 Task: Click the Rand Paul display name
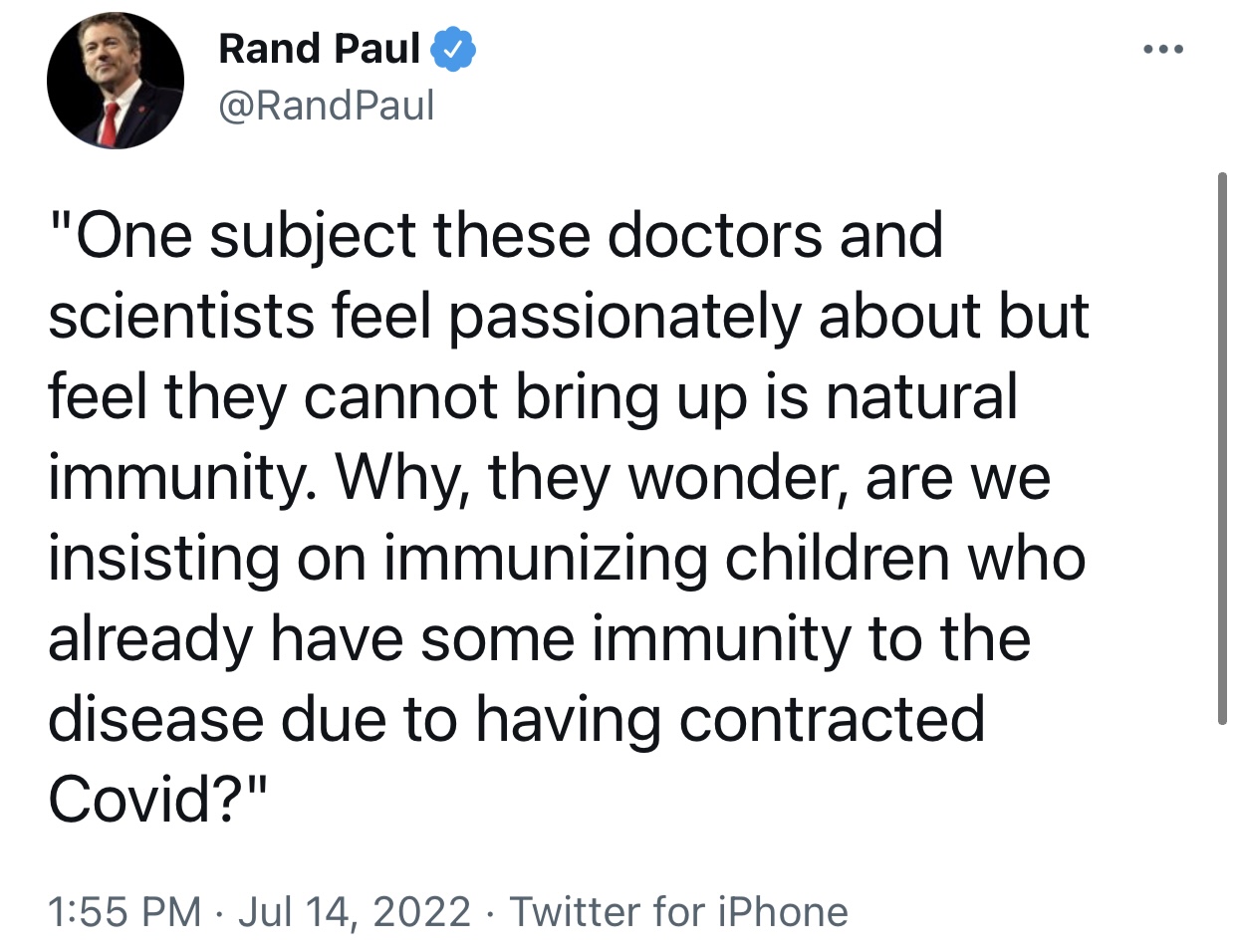pyautogui.click(x=319, y=49)
